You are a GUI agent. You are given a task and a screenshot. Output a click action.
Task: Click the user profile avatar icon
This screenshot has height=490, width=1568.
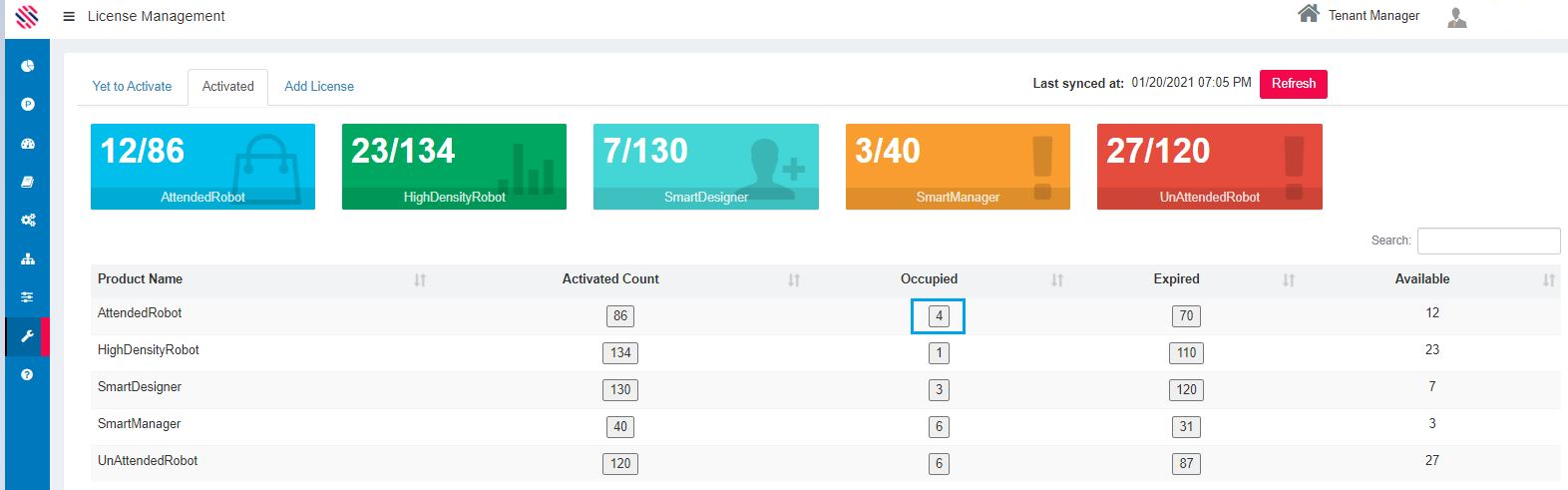1456,17
